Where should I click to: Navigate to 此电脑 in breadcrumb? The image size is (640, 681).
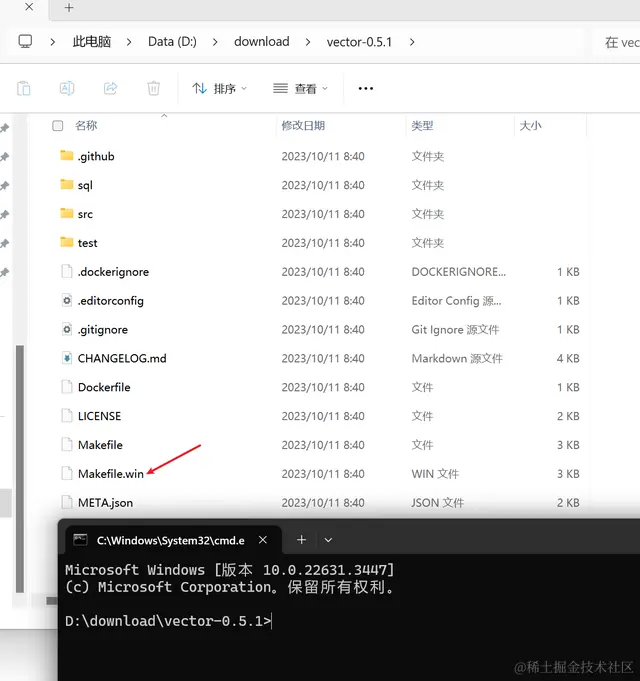(x=92, y=42)
